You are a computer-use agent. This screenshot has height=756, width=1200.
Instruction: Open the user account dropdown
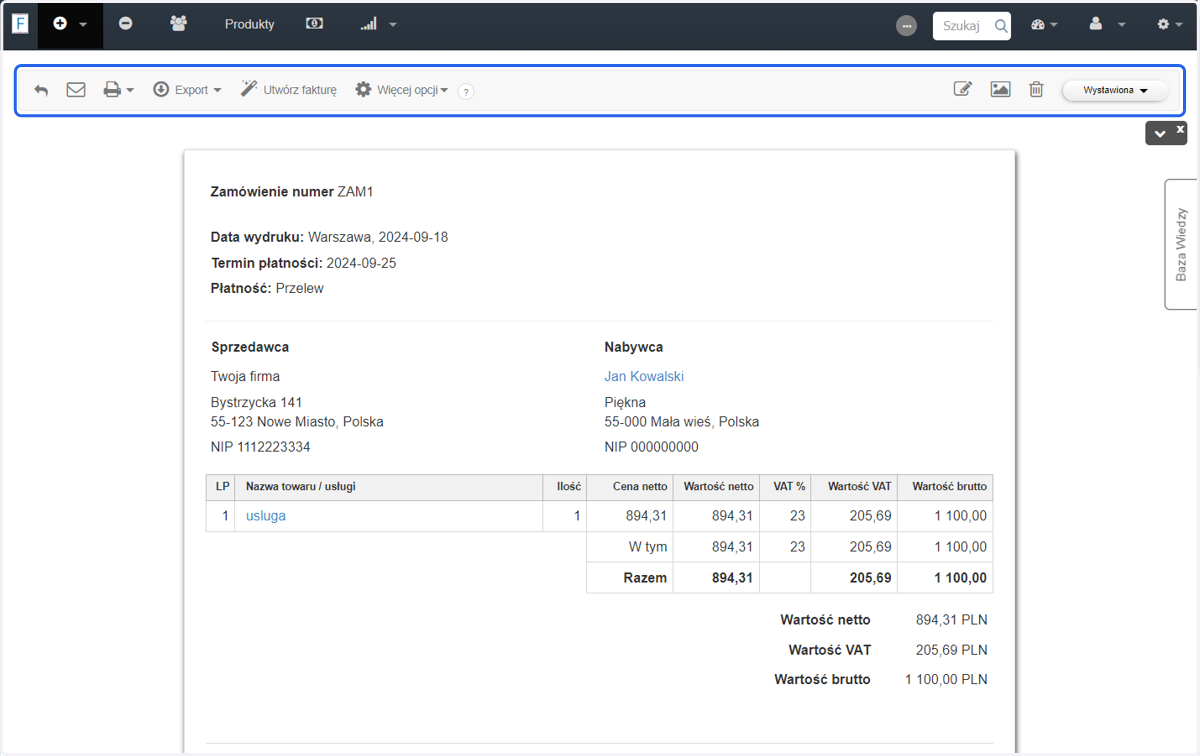pyautogui.click(x=1107, y=25)
